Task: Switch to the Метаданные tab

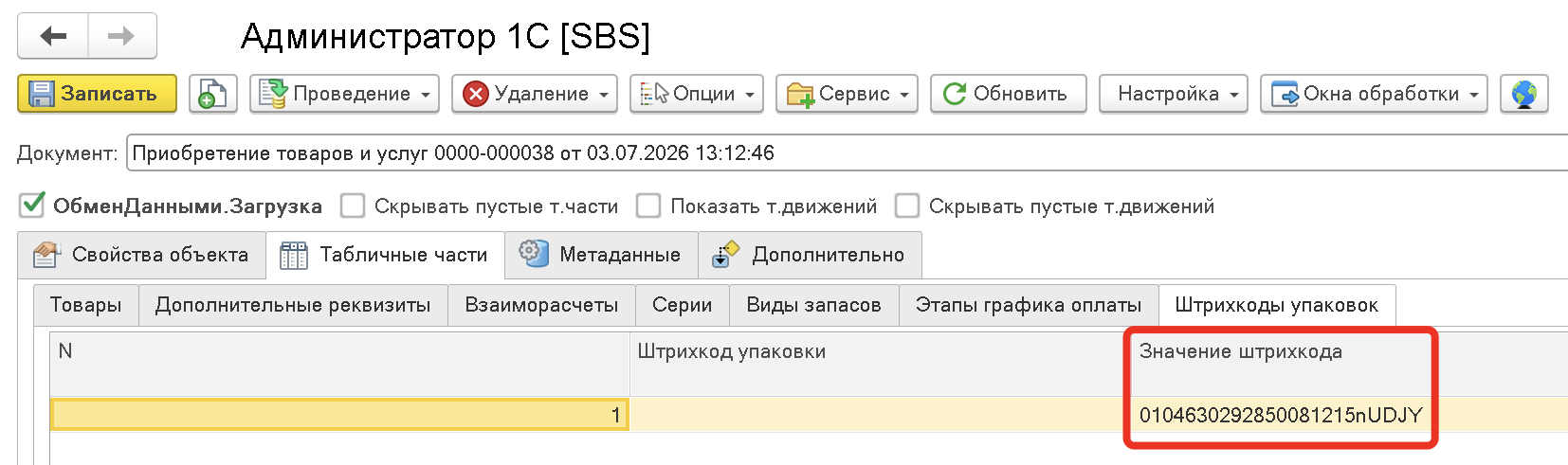Action: 601,255
